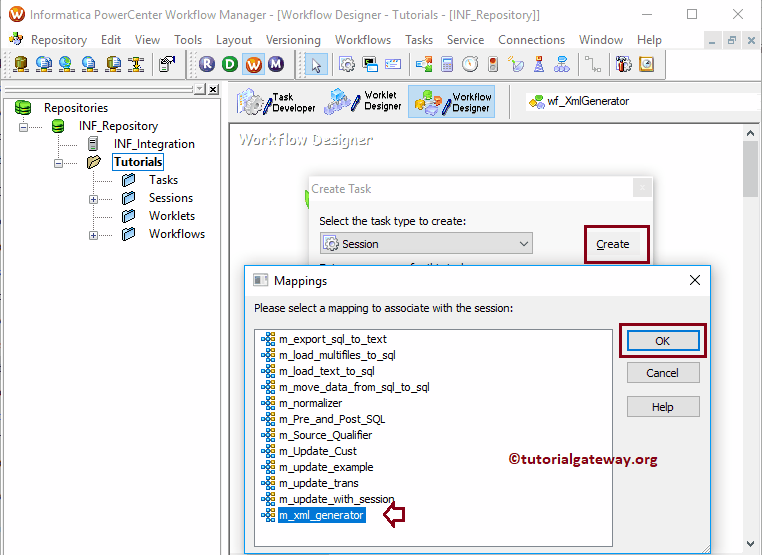Click the hierarchy worklet toolbar icon
This screenshot has height=555, width=762.
tap(562, 64)
